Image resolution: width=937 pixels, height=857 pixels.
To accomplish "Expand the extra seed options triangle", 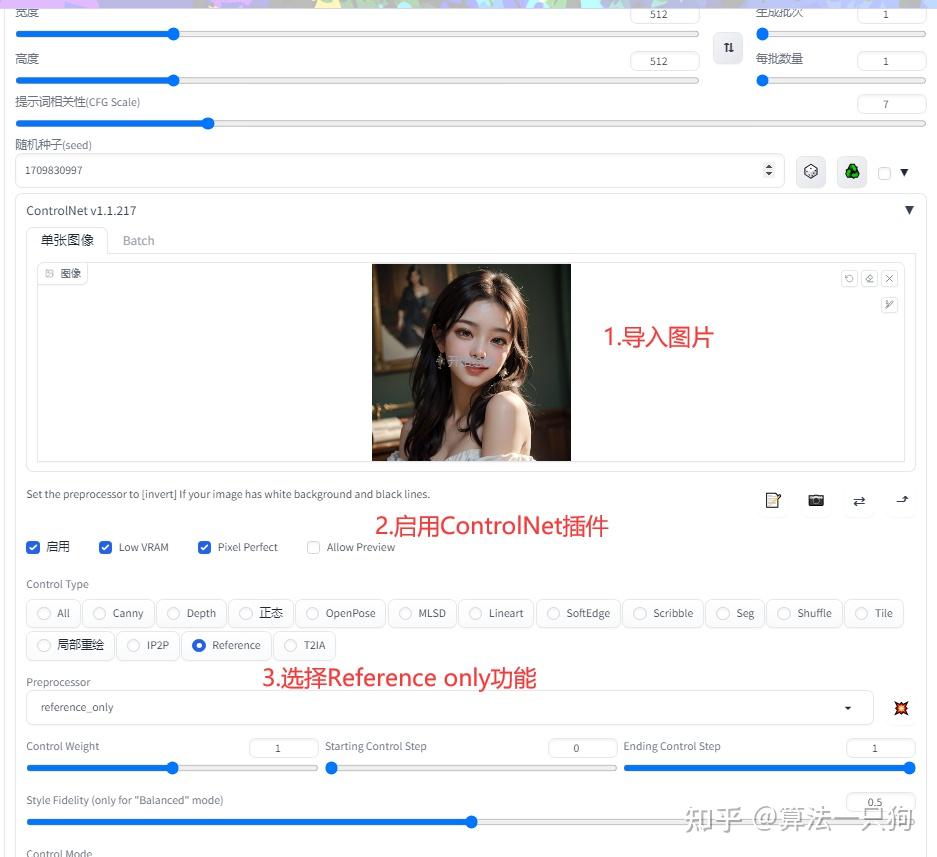I will tap(905, 171).
